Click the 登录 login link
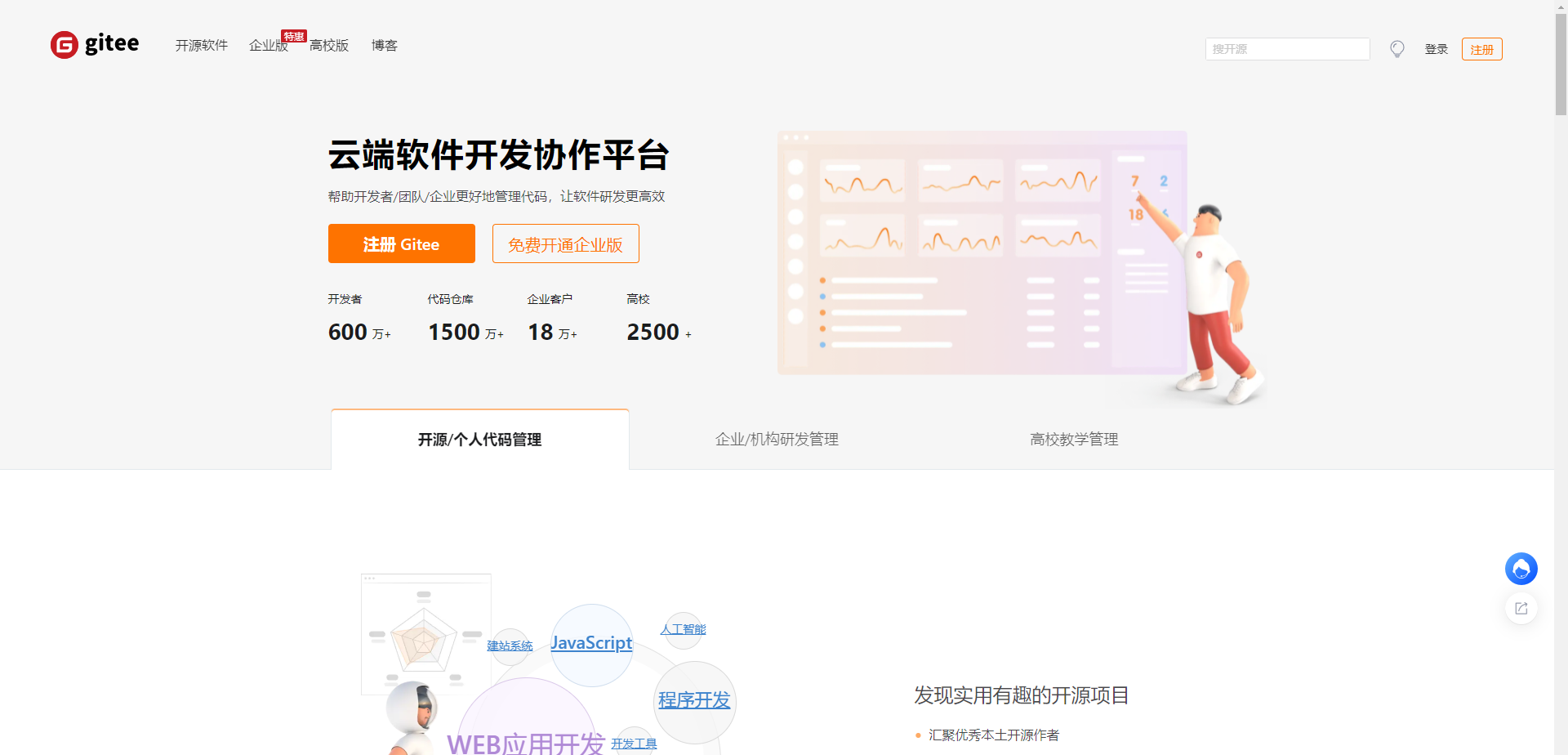The image size is (1568, 755). [x=1436, y=49]
